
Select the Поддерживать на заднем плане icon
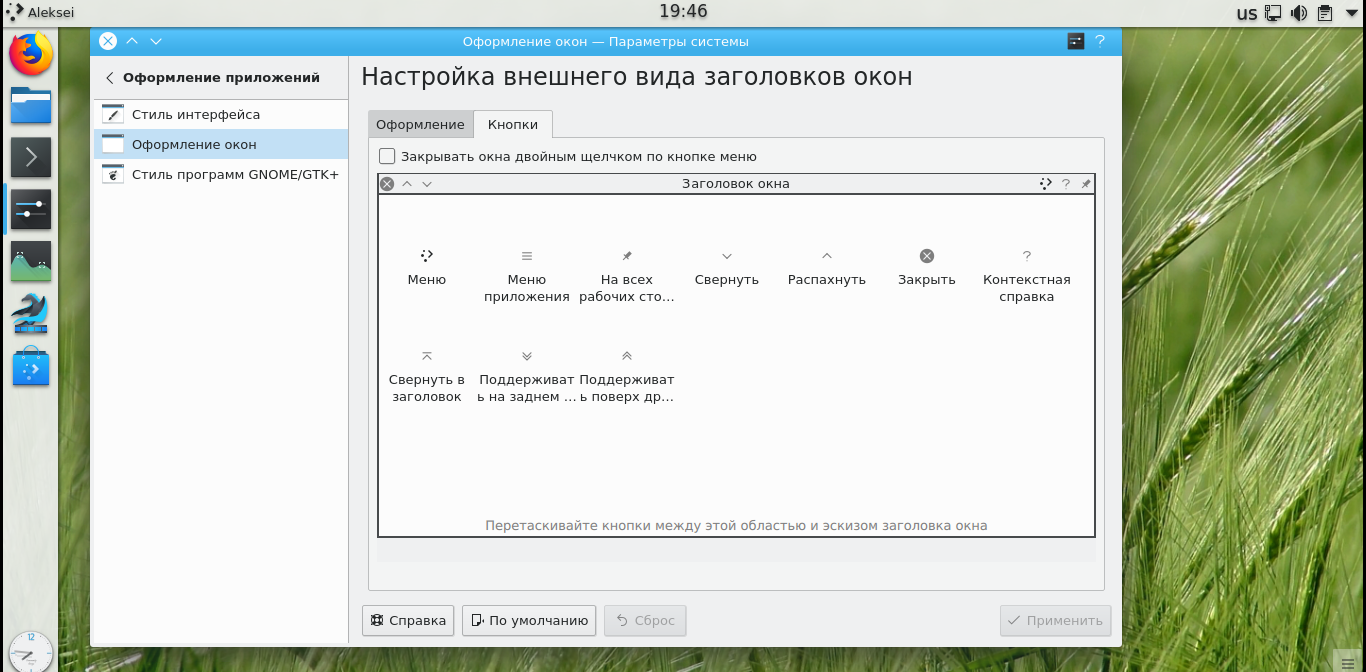coord(527,355)
